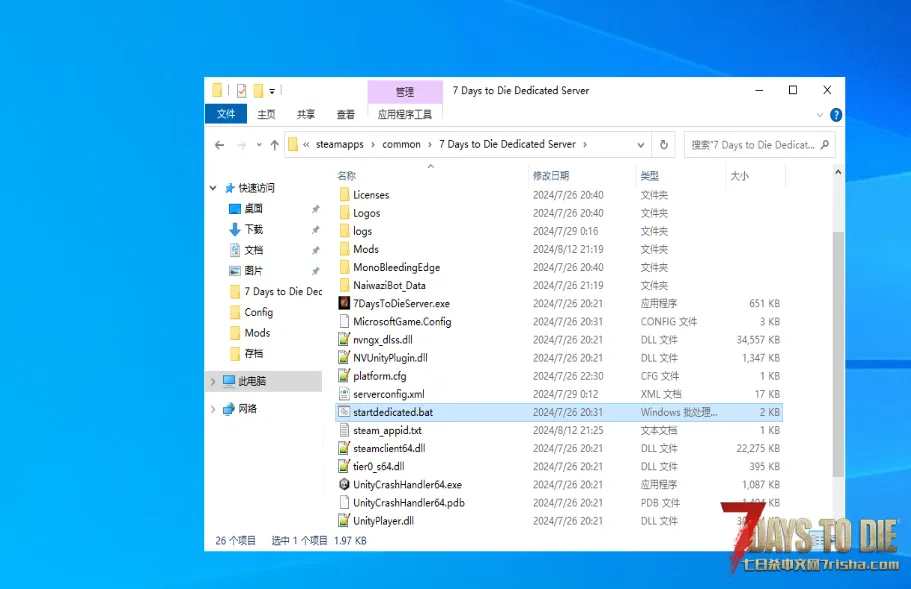Open the 应用程序工具 ribbon tab
The height and width of the screenshot is (589, 911).
(404, 114)
